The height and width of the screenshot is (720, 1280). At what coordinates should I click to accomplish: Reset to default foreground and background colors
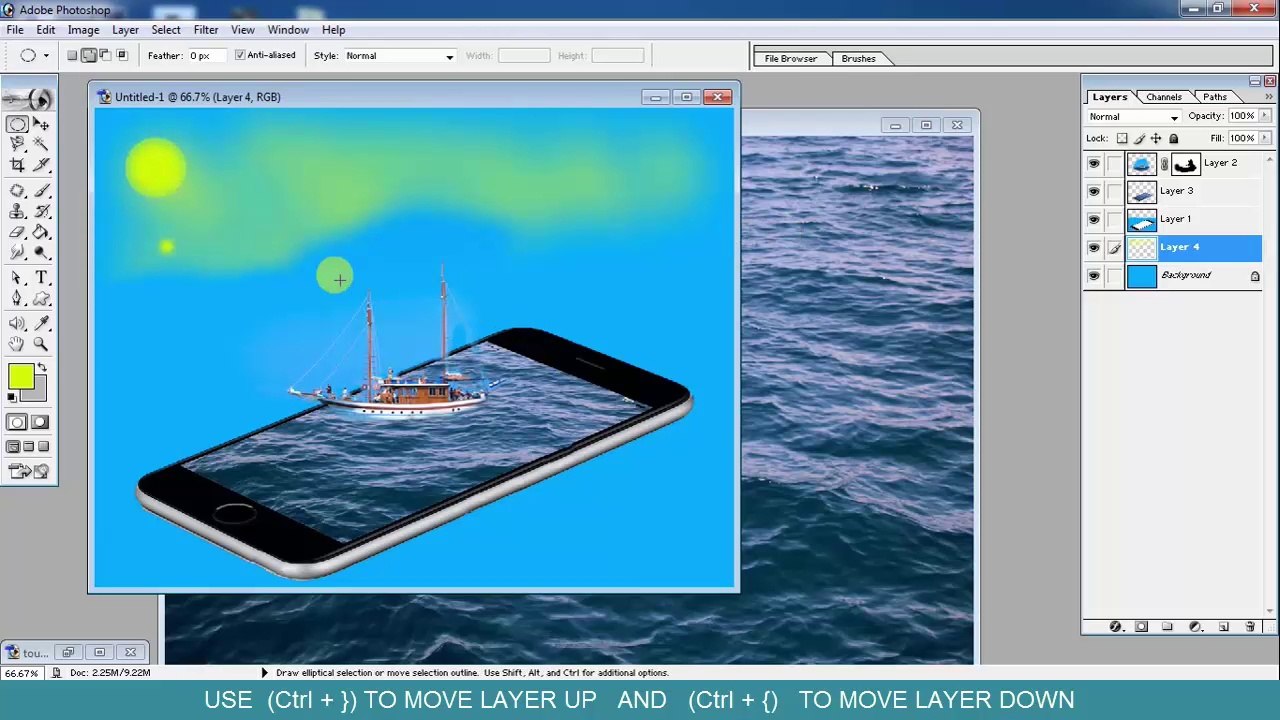[x=12, y=398]
